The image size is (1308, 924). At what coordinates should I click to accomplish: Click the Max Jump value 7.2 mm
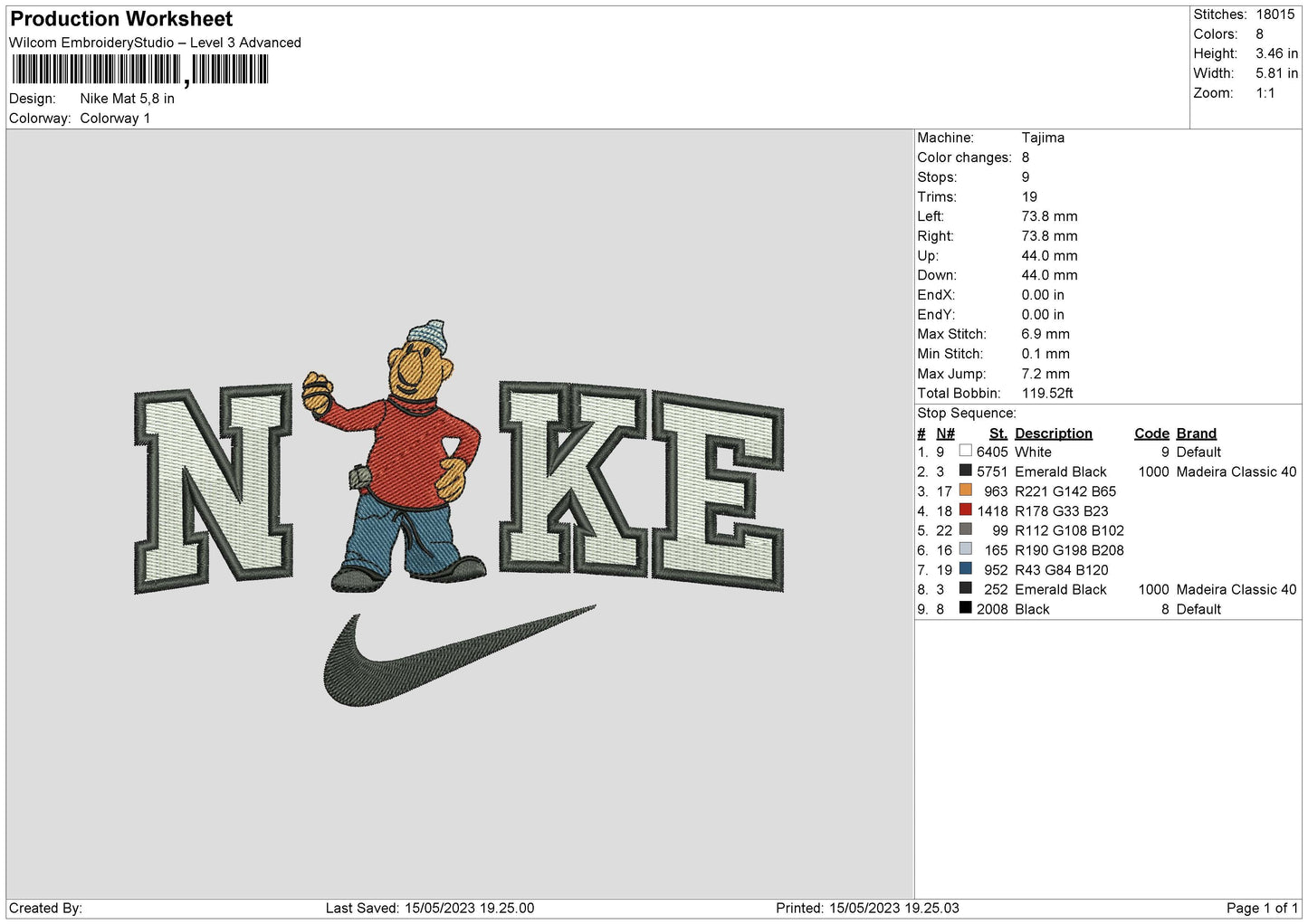[1045, 374]
